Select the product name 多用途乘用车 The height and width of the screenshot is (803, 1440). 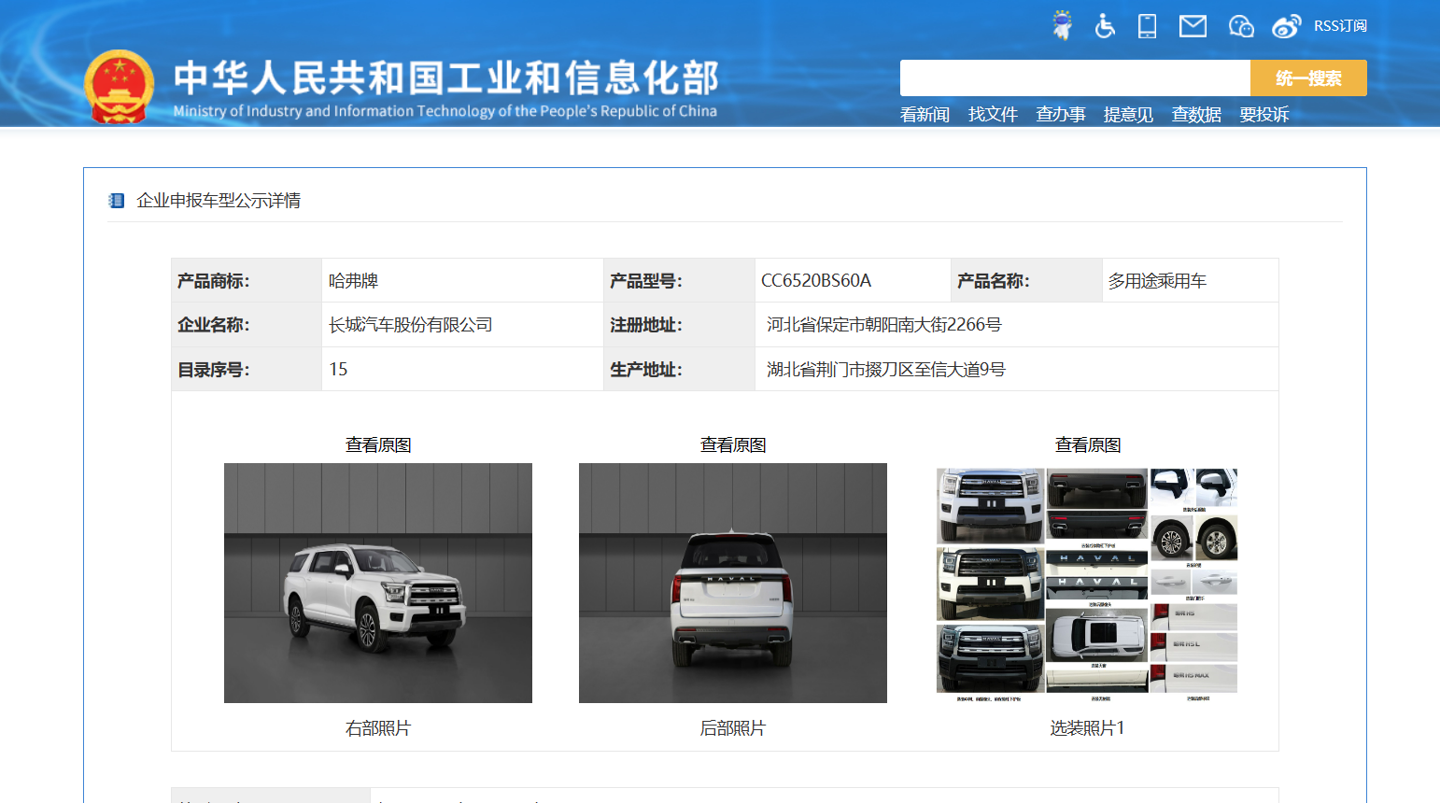click(x=1157, y=281)
